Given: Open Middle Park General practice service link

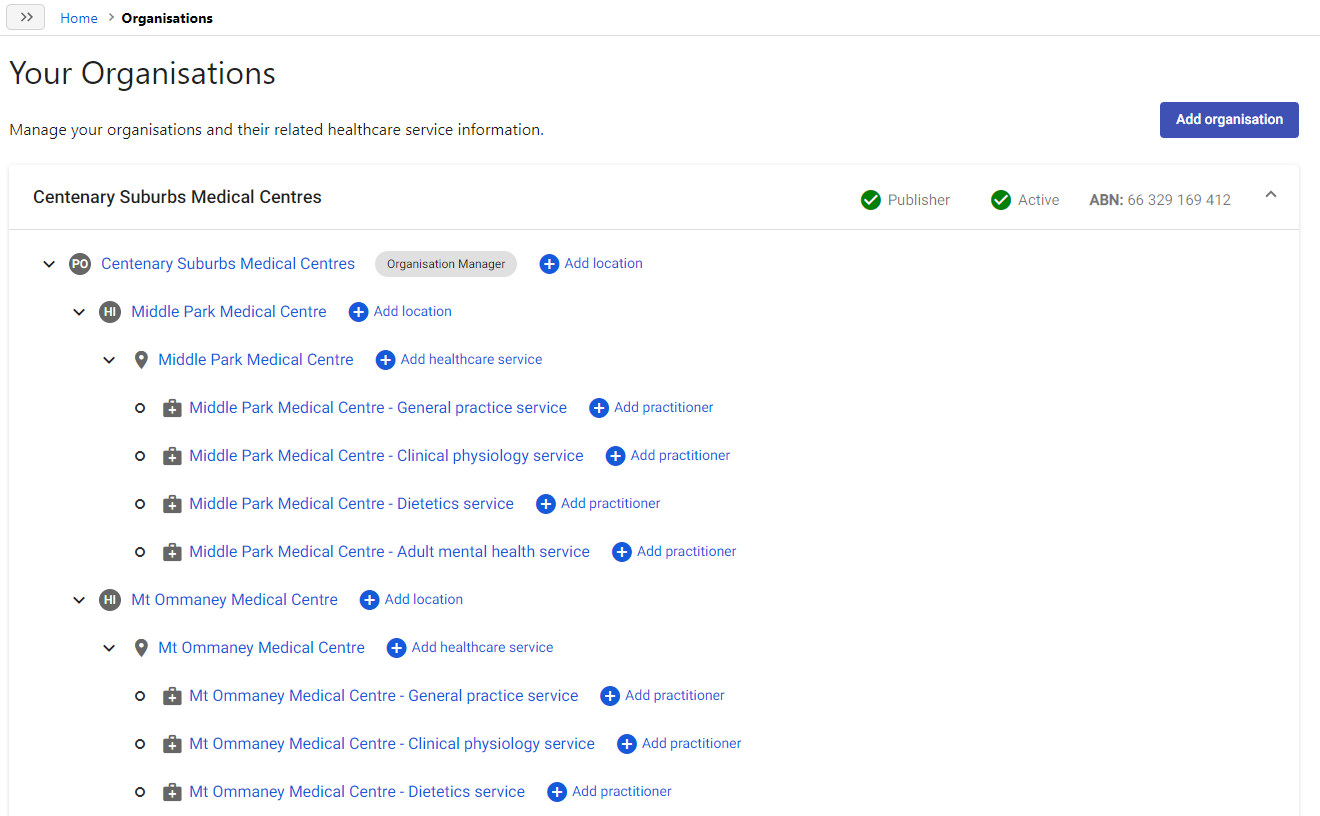Looking at the screenshot, I should pyautogui.click(x=378, y=408).
